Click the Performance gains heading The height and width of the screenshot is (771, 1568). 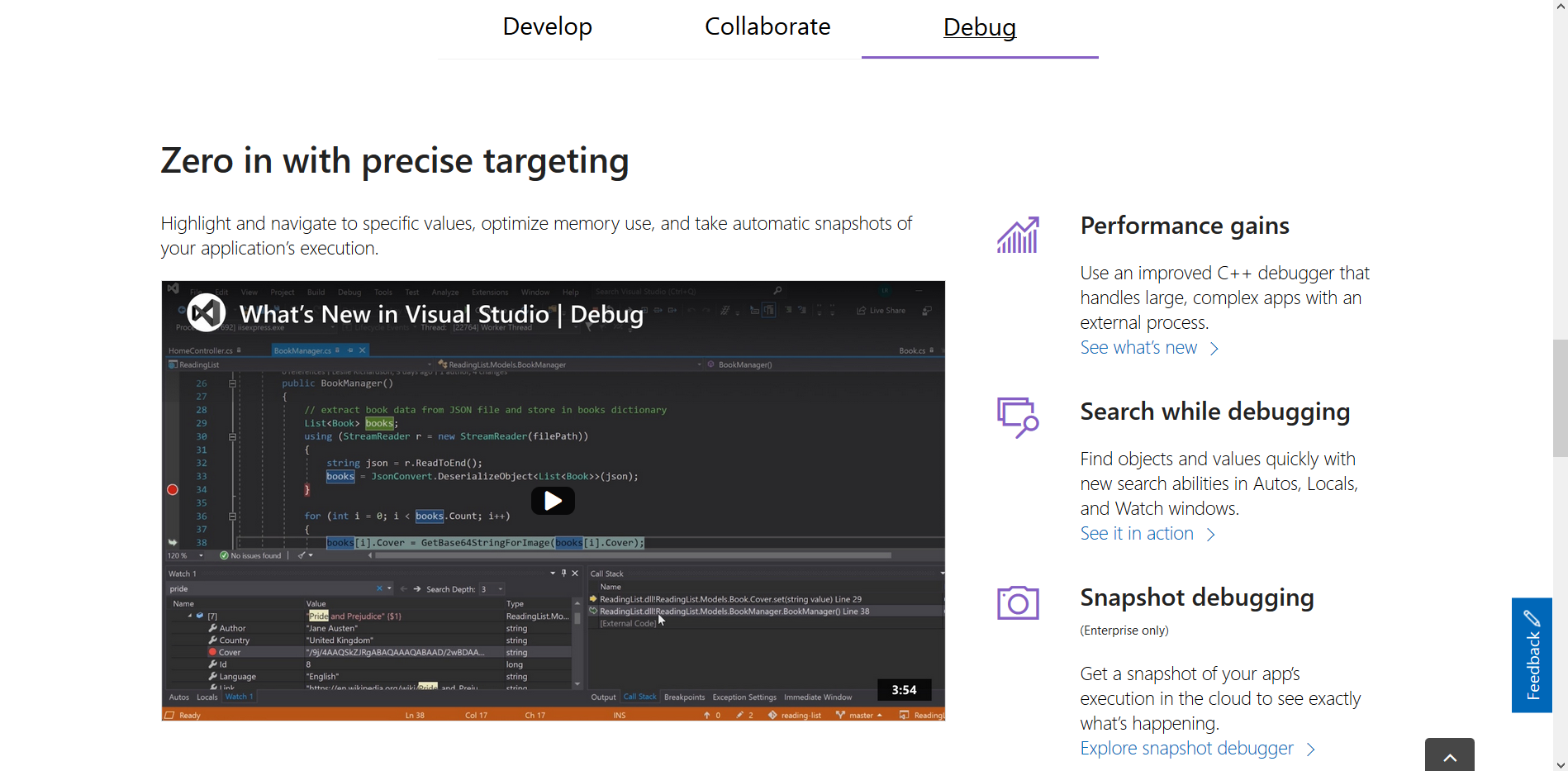click(x=1185, y=226)
